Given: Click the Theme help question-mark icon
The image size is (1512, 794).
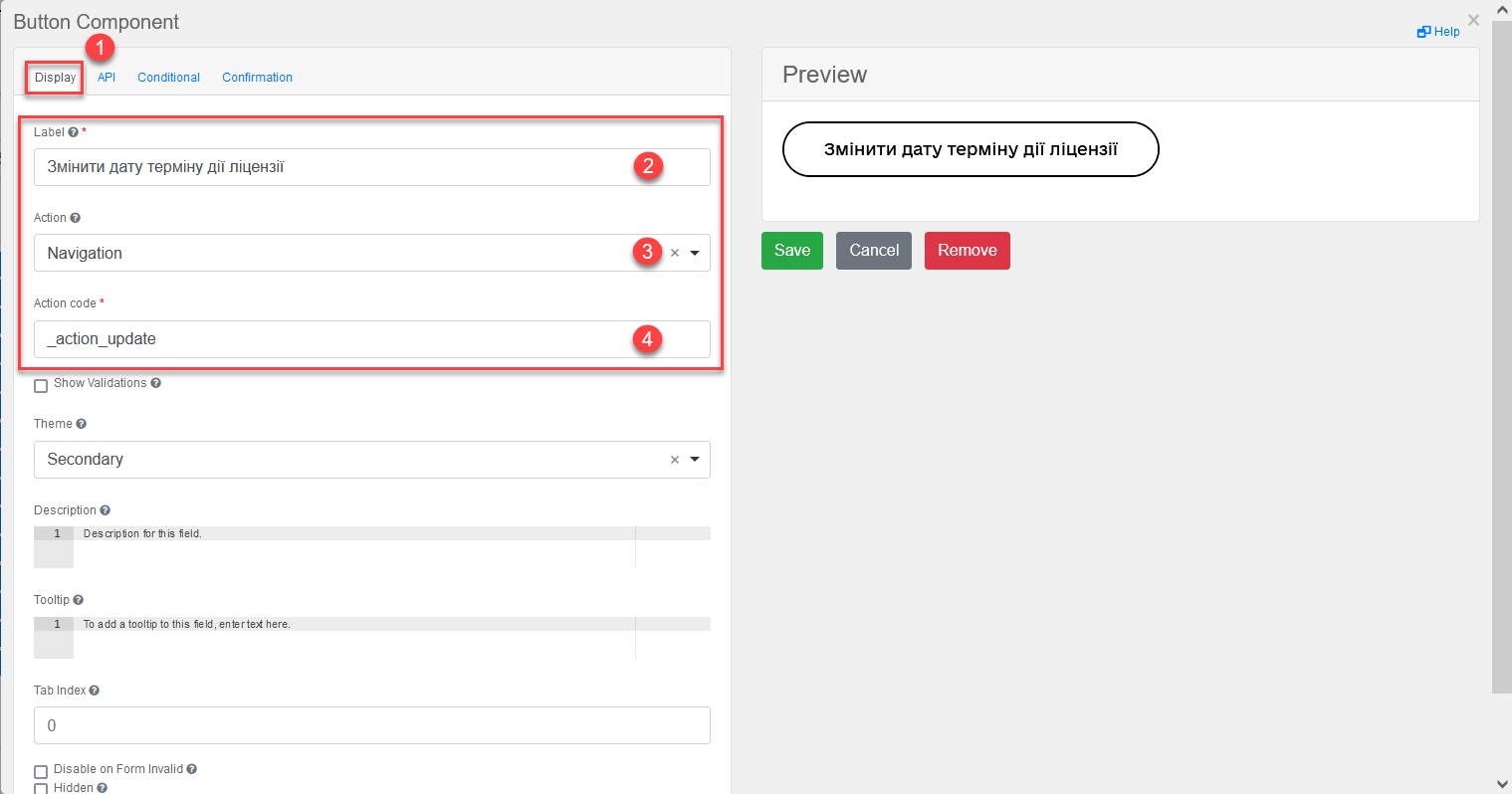Looking at the screenshot, I should [81, 424].
